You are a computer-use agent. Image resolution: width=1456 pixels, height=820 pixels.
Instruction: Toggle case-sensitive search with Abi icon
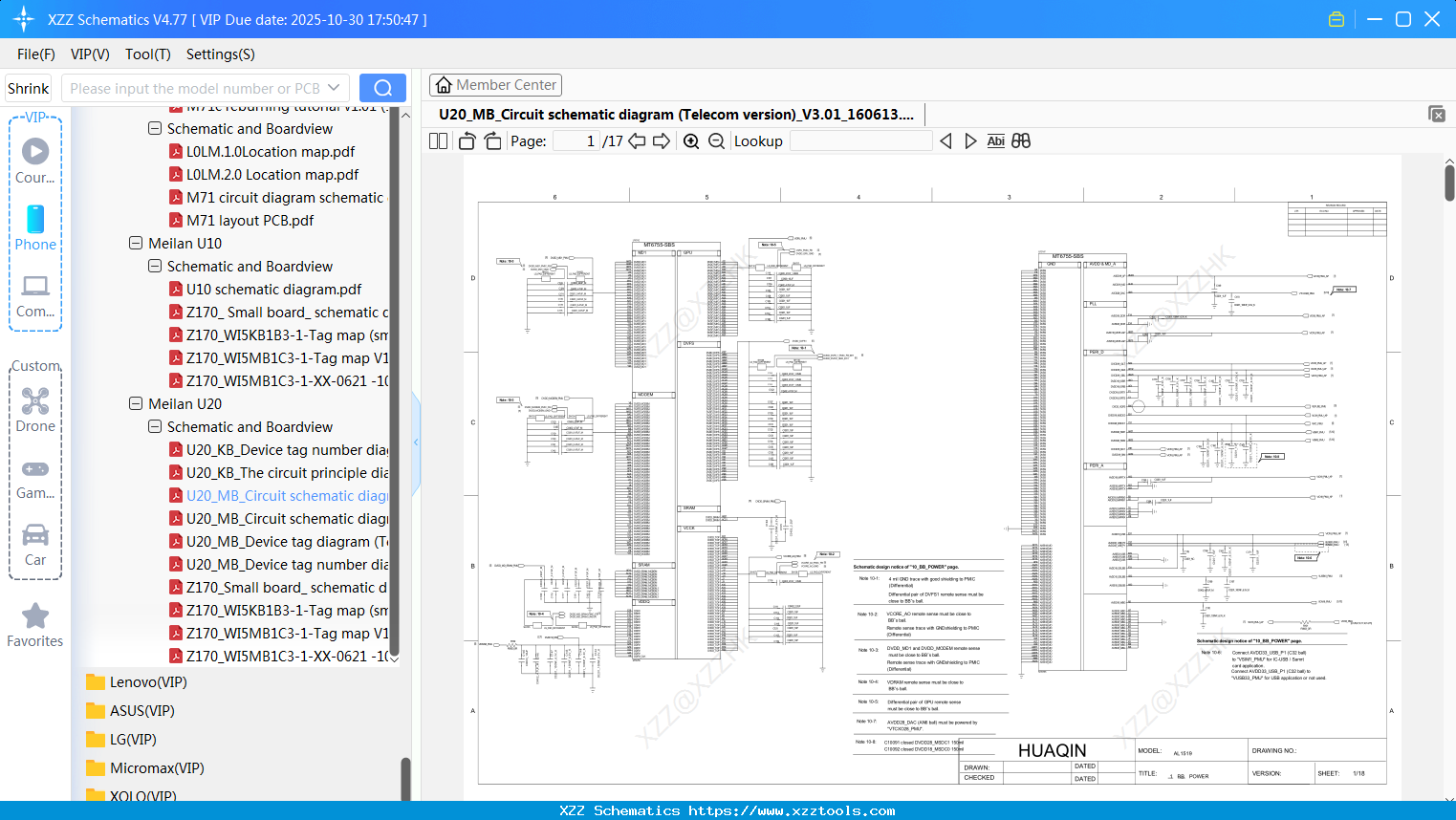(995, 140)
